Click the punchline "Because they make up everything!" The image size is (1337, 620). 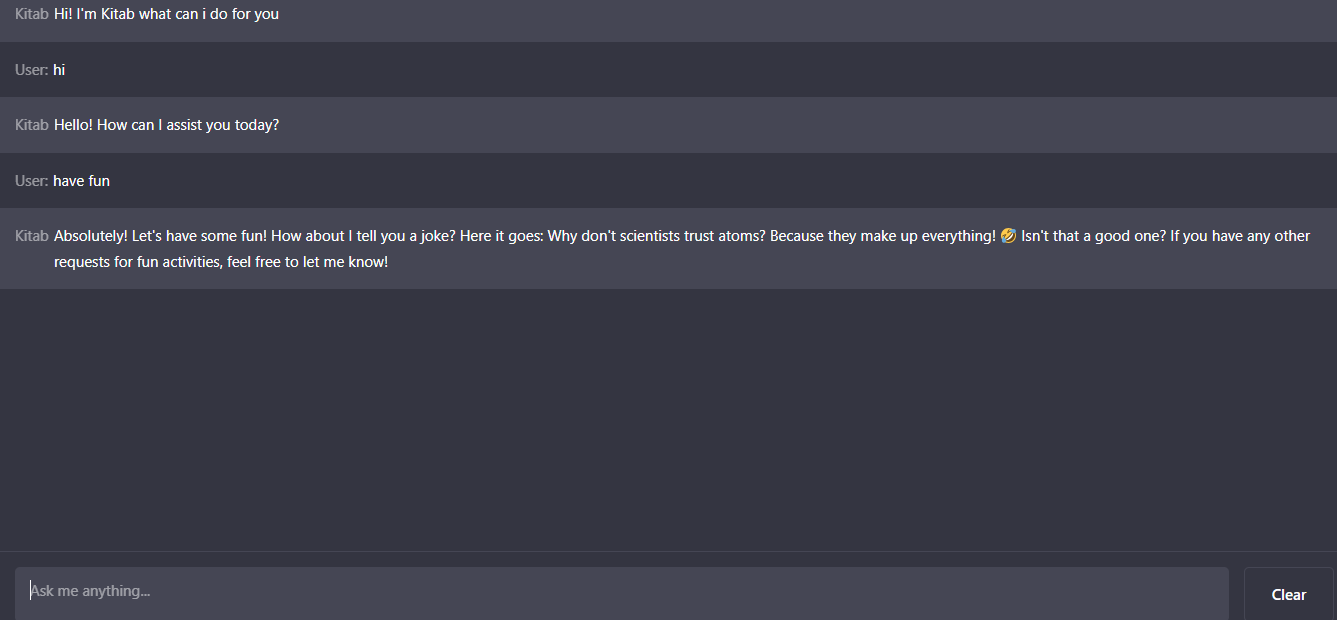pos(883,237)
